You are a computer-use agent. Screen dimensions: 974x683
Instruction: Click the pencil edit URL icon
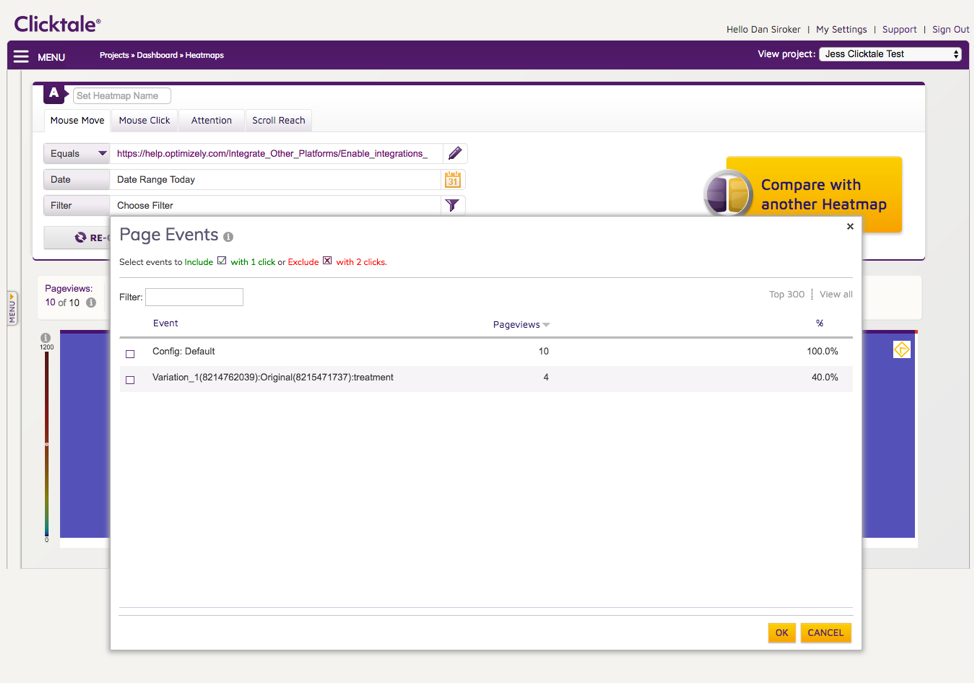click(x=455, y=153)
